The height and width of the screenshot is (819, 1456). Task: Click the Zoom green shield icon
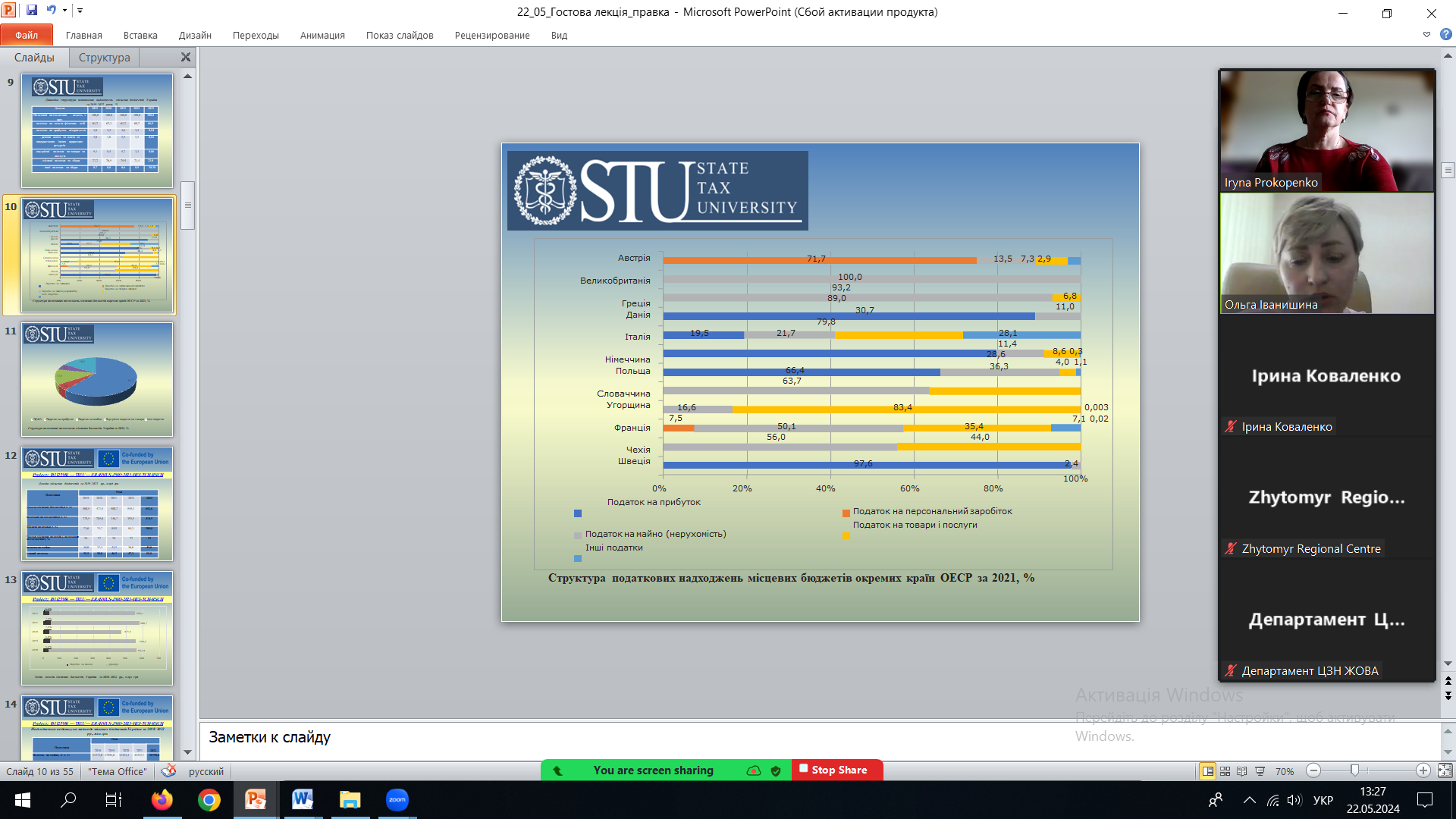pos(776,770)
